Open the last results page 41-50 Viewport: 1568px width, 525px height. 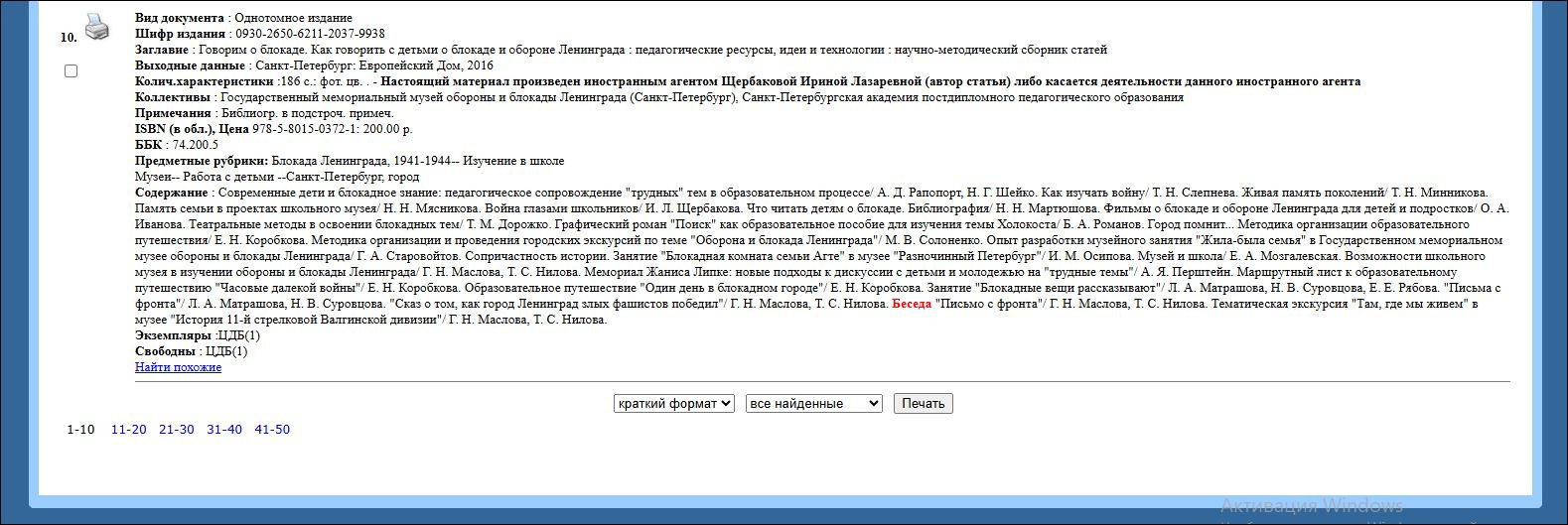pos(272,430)
